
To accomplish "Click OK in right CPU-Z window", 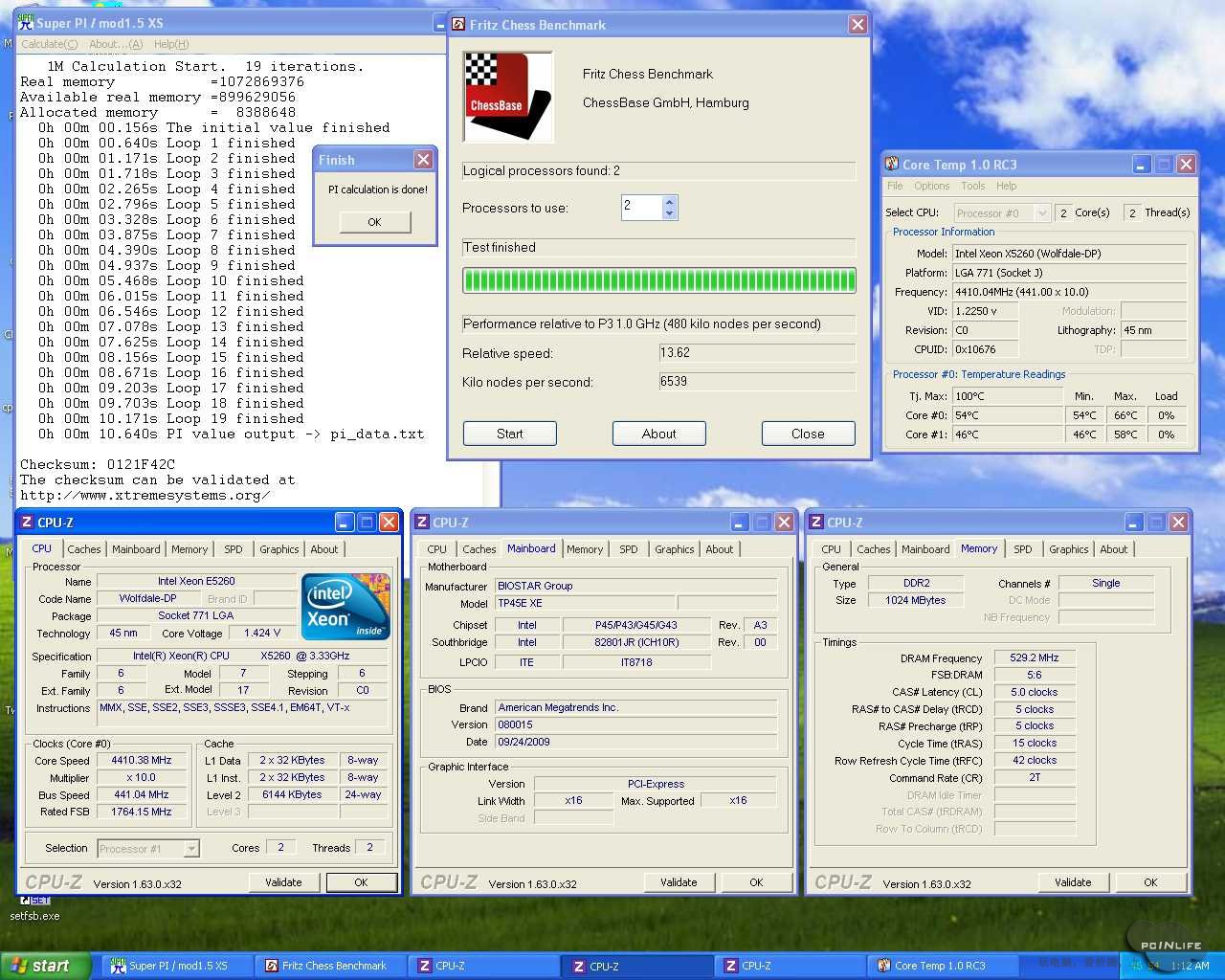I will (x=1150, y=882).
